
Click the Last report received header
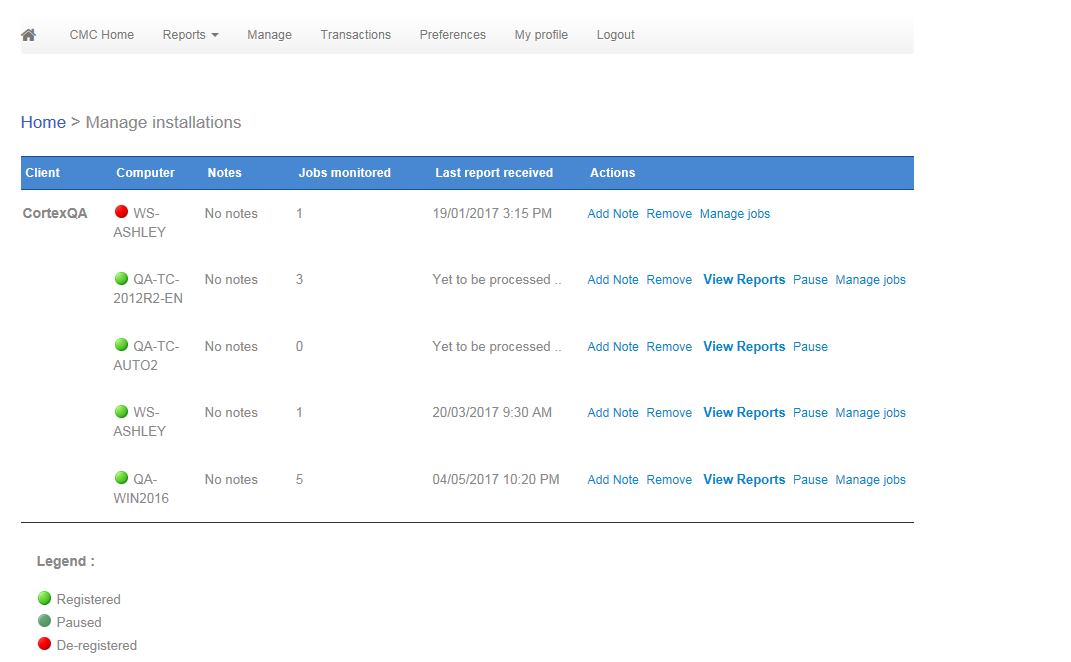[495, 173]
